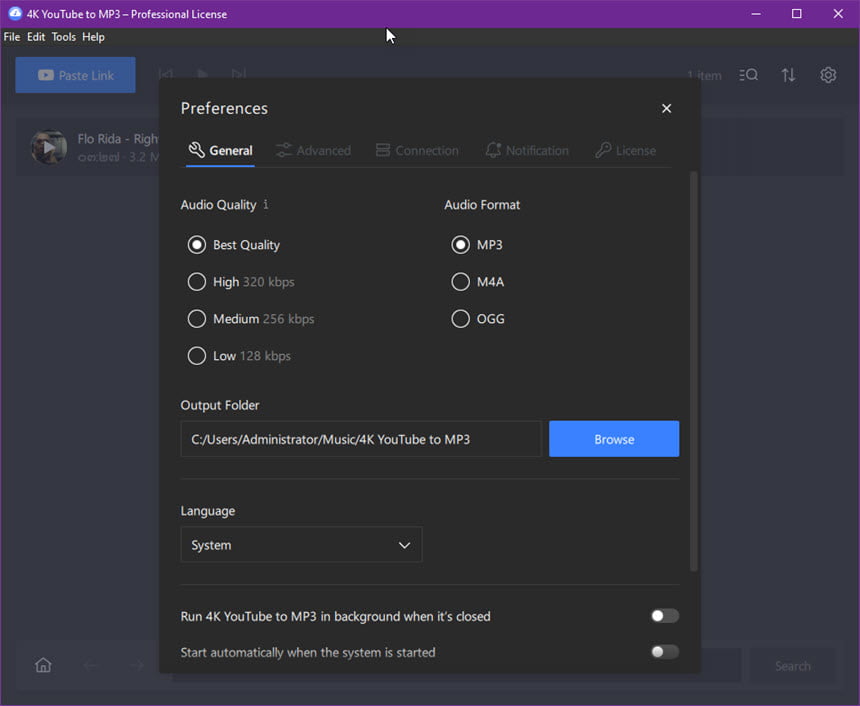Viewport: 860px width, 706px height.
Task: Open the Advanced preferences tab
Action: pos(314,150)
